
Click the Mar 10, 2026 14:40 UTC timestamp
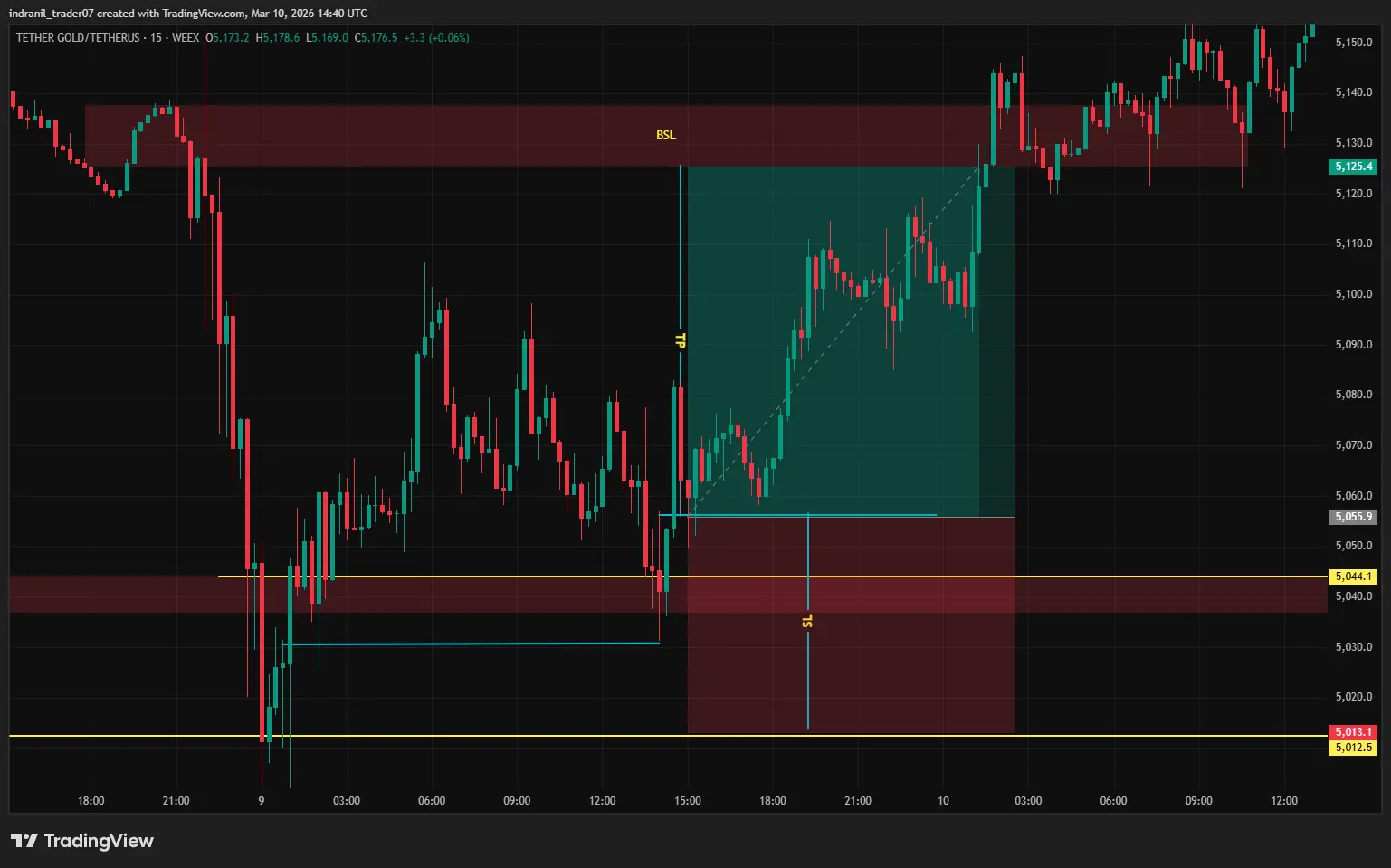[x=310, y=14]
